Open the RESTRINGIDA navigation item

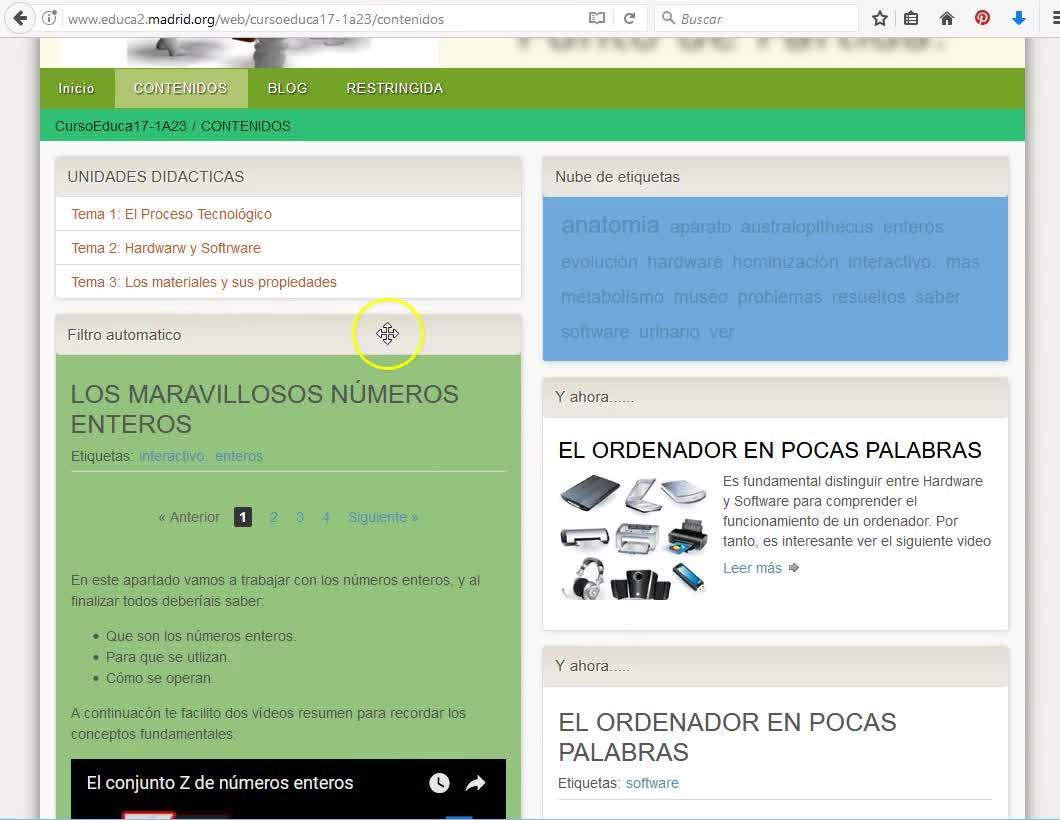pos(395,88)
